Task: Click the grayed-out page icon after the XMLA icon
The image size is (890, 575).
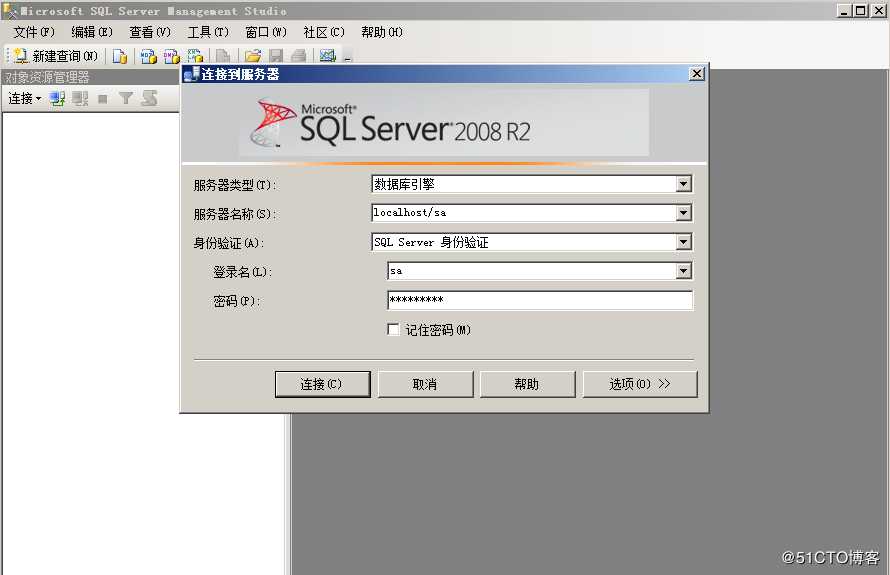Action: point(222,56)
